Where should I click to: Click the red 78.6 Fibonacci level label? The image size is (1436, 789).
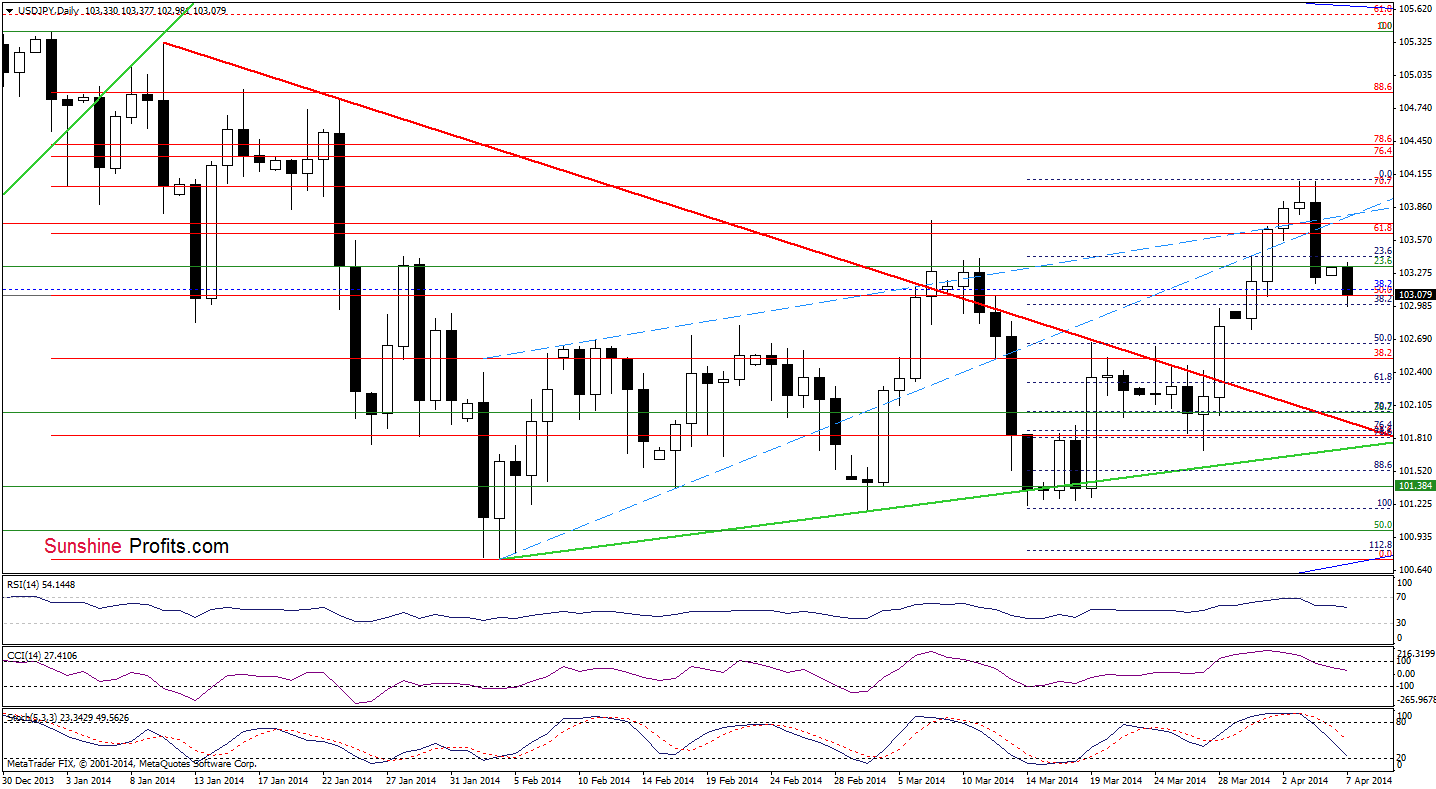1383,140
